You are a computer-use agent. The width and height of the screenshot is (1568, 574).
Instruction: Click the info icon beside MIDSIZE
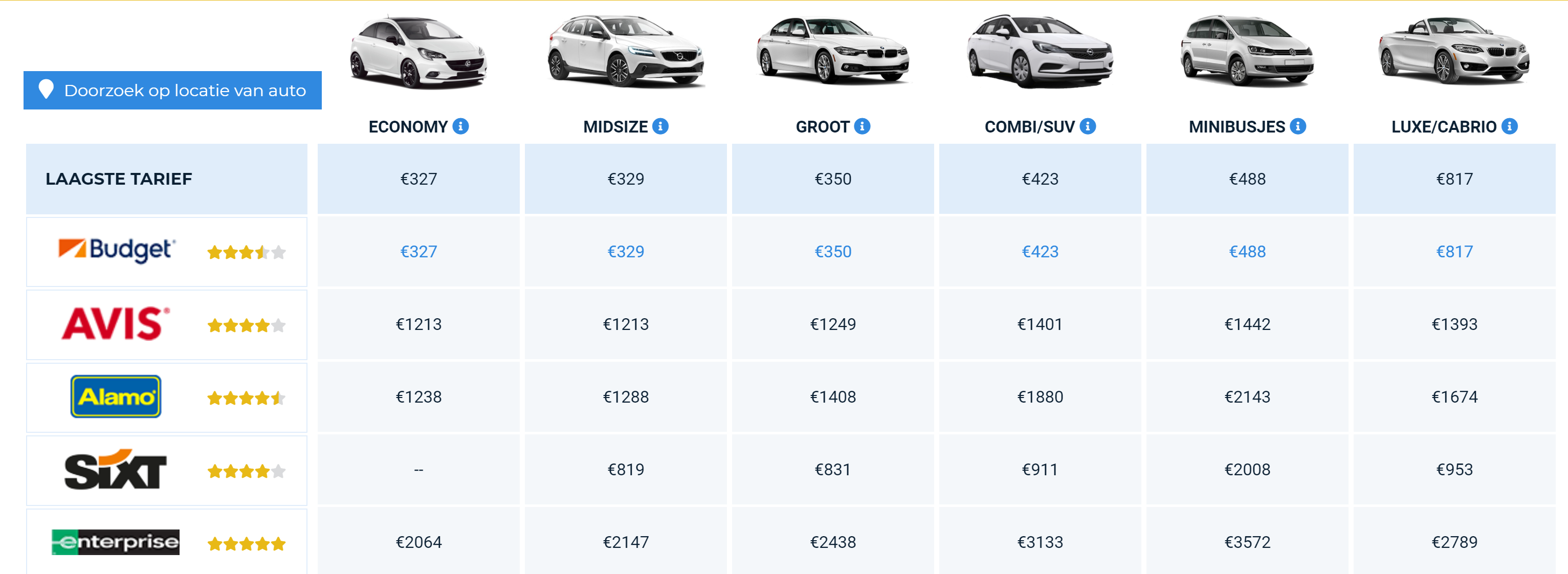(660, 126)
